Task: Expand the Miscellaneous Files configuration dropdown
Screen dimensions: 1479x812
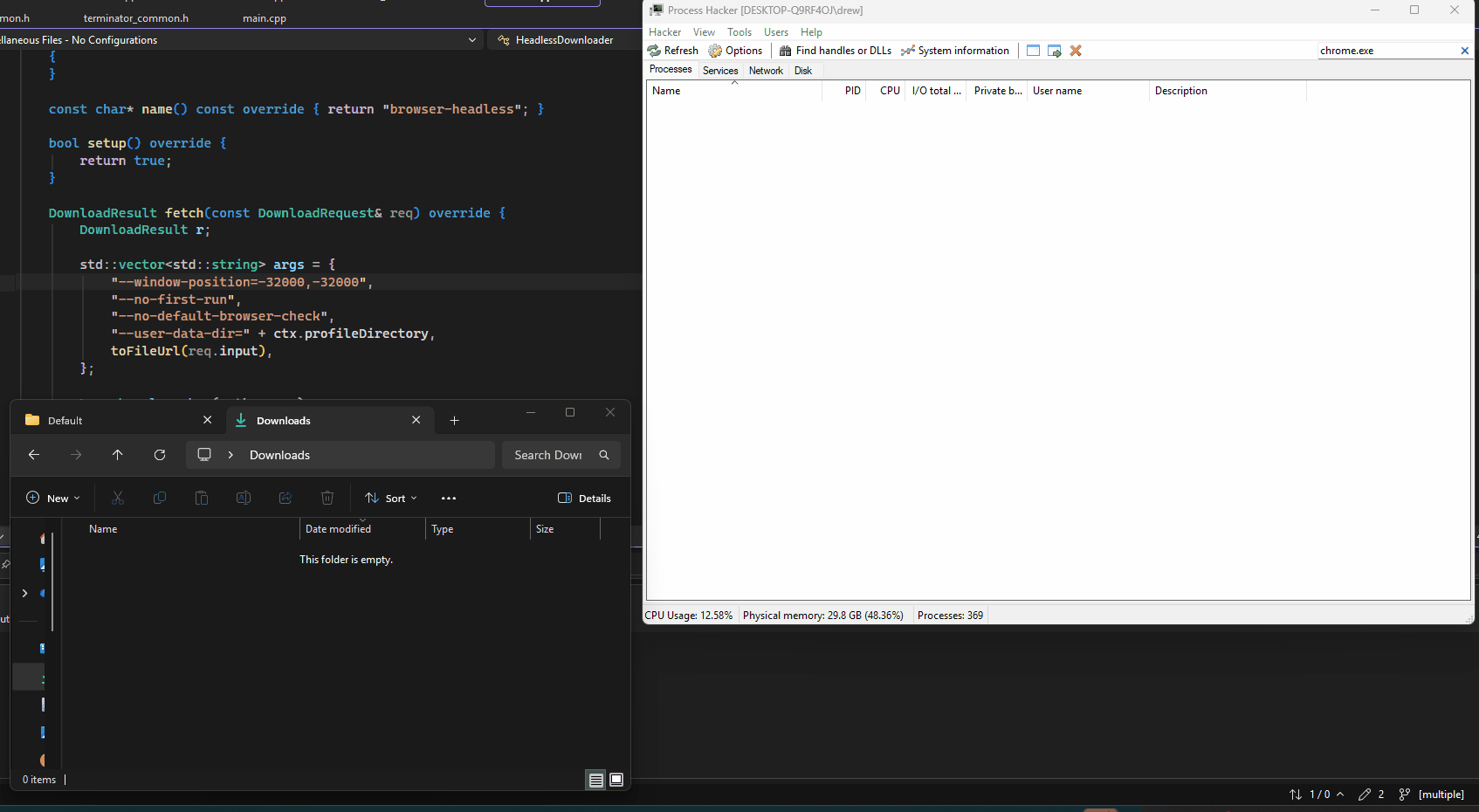Action: pyautogui.click(x=472, y=40)
